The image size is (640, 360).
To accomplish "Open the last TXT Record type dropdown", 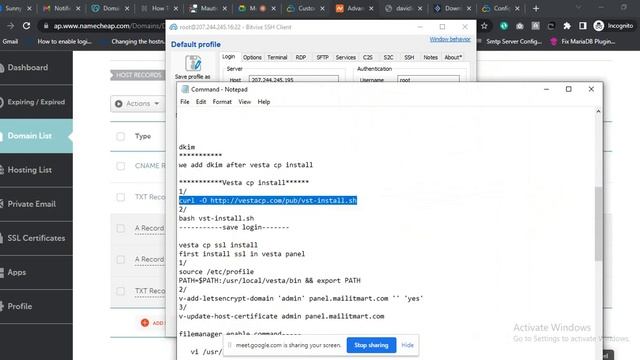I will click(x=150, y=291).
